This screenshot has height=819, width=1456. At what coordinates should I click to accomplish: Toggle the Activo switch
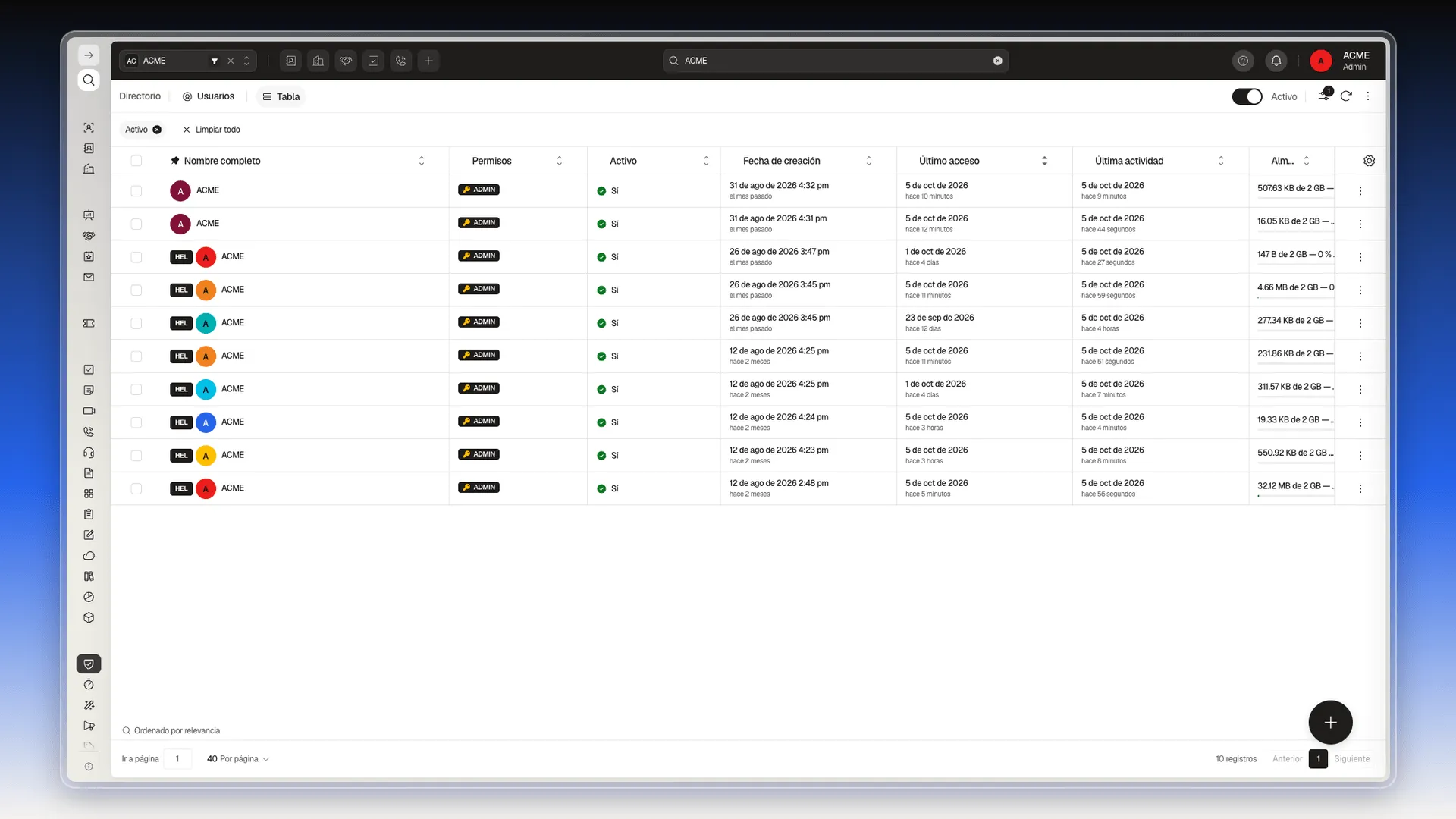tap(1247, 96)
